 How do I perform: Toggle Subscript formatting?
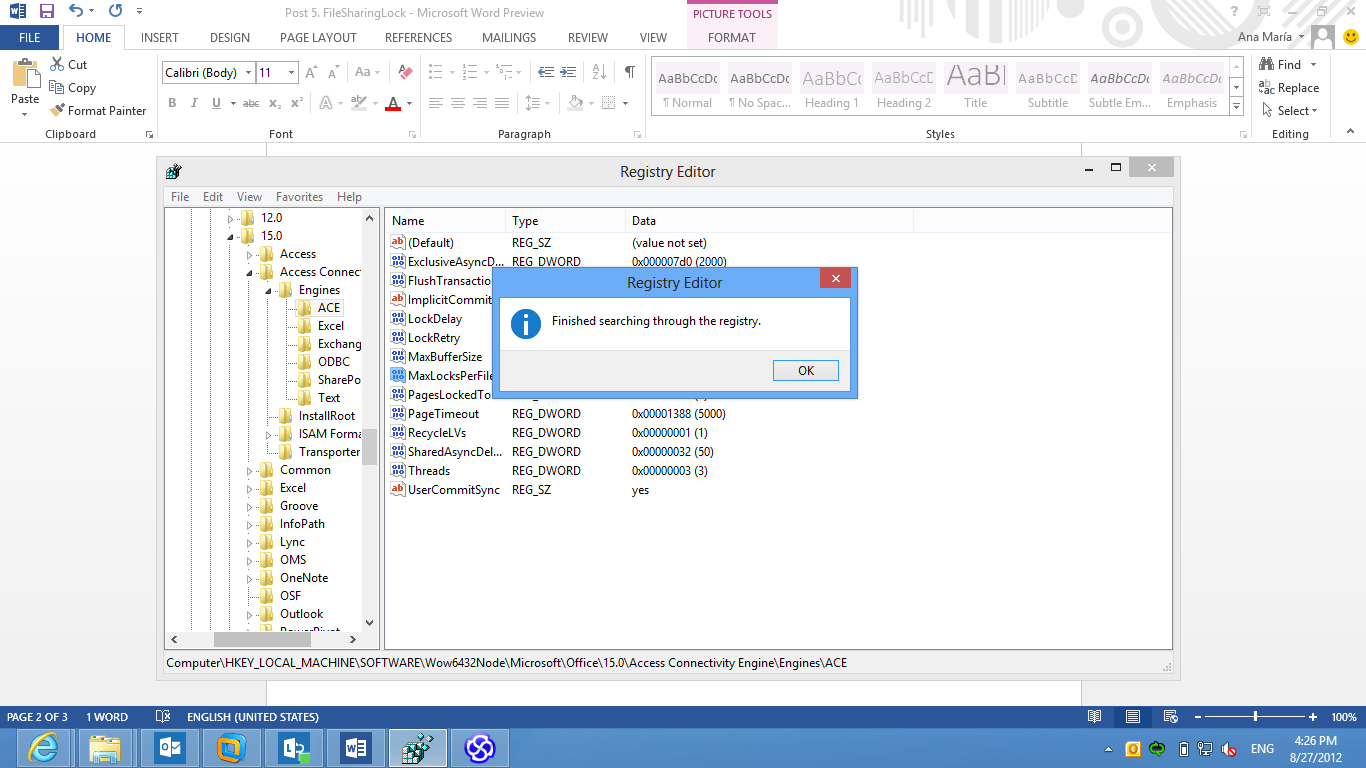click(276, 103)
